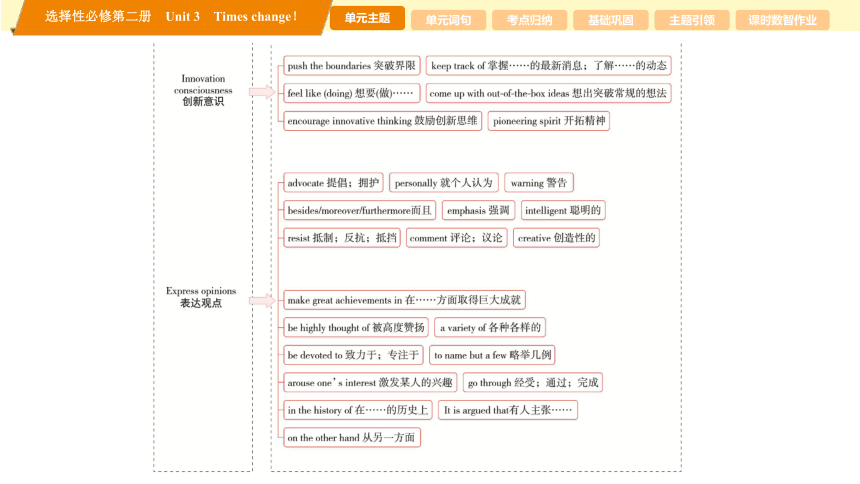Image resolution: width=860 pixels, height=484 pixels.
Task: Switch to the 考点归纳 tab
Action: click(x=529, y=20)
